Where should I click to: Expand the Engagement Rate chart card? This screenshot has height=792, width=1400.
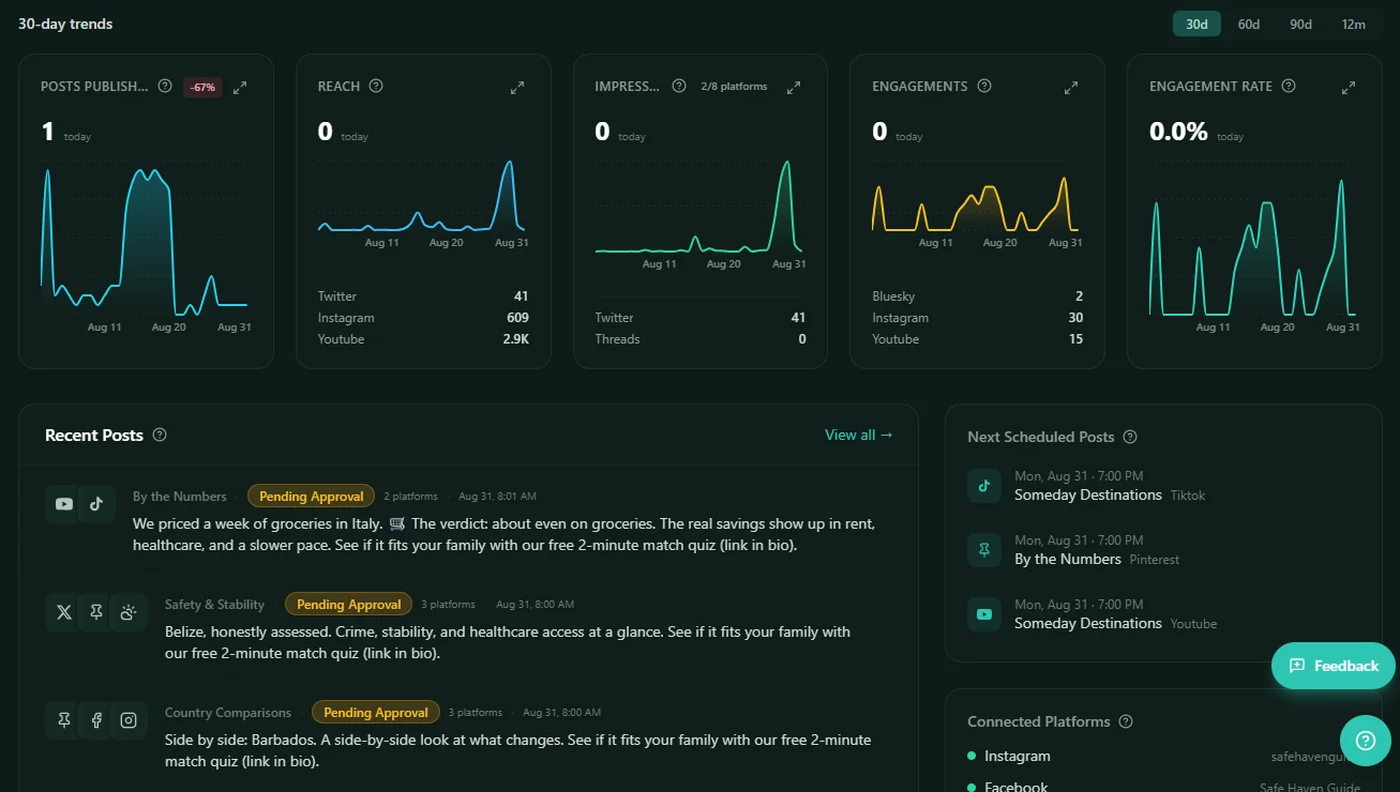(1348, 87)
